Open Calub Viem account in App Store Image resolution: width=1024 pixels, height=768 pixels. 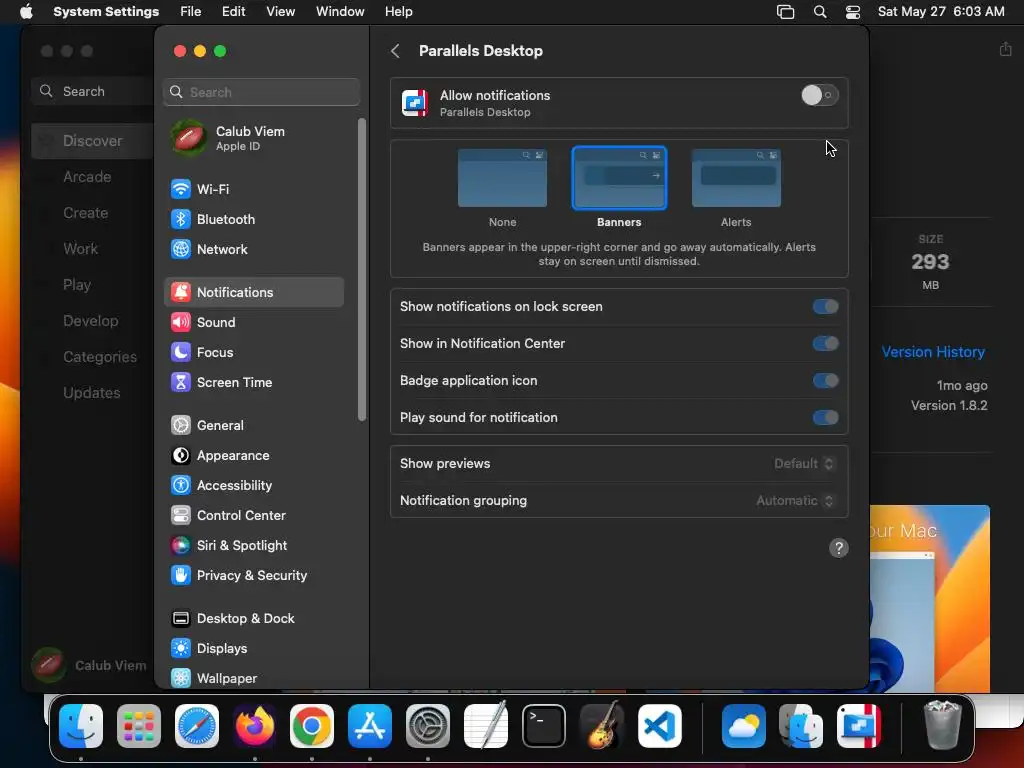(89, 665)
